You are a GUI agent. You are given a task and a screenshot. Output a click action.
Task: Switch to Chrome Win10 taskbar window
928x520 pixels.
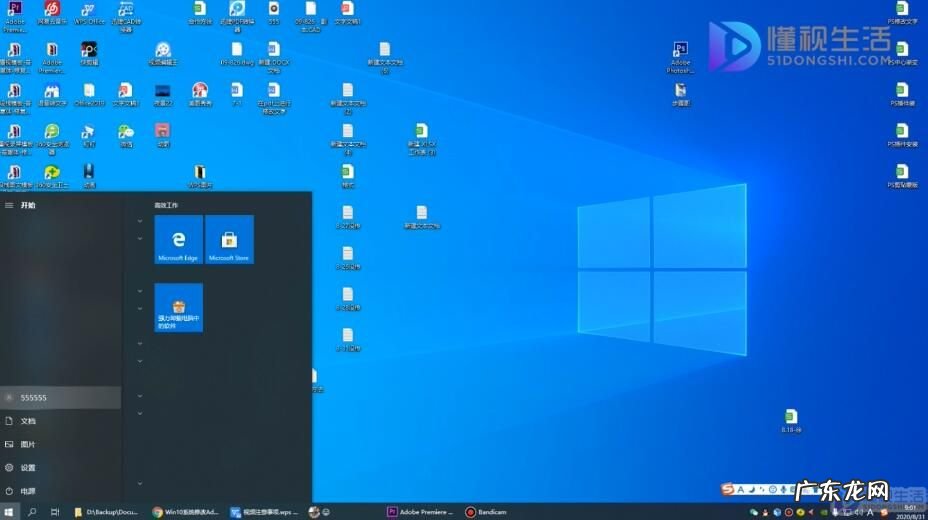click(185, 512)
